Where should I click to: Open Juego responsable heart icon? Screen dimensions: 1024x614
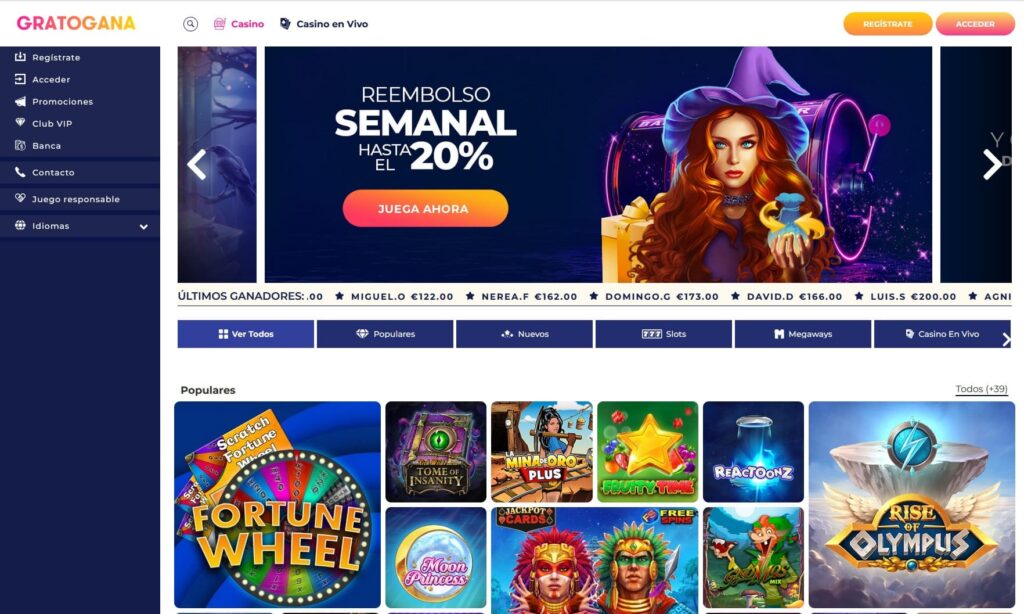[x=20, y=199]
